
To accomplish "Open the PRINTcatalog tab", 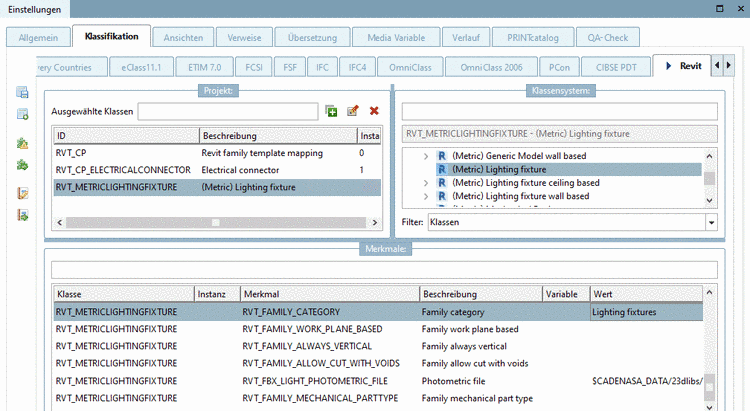I will 533,38.
